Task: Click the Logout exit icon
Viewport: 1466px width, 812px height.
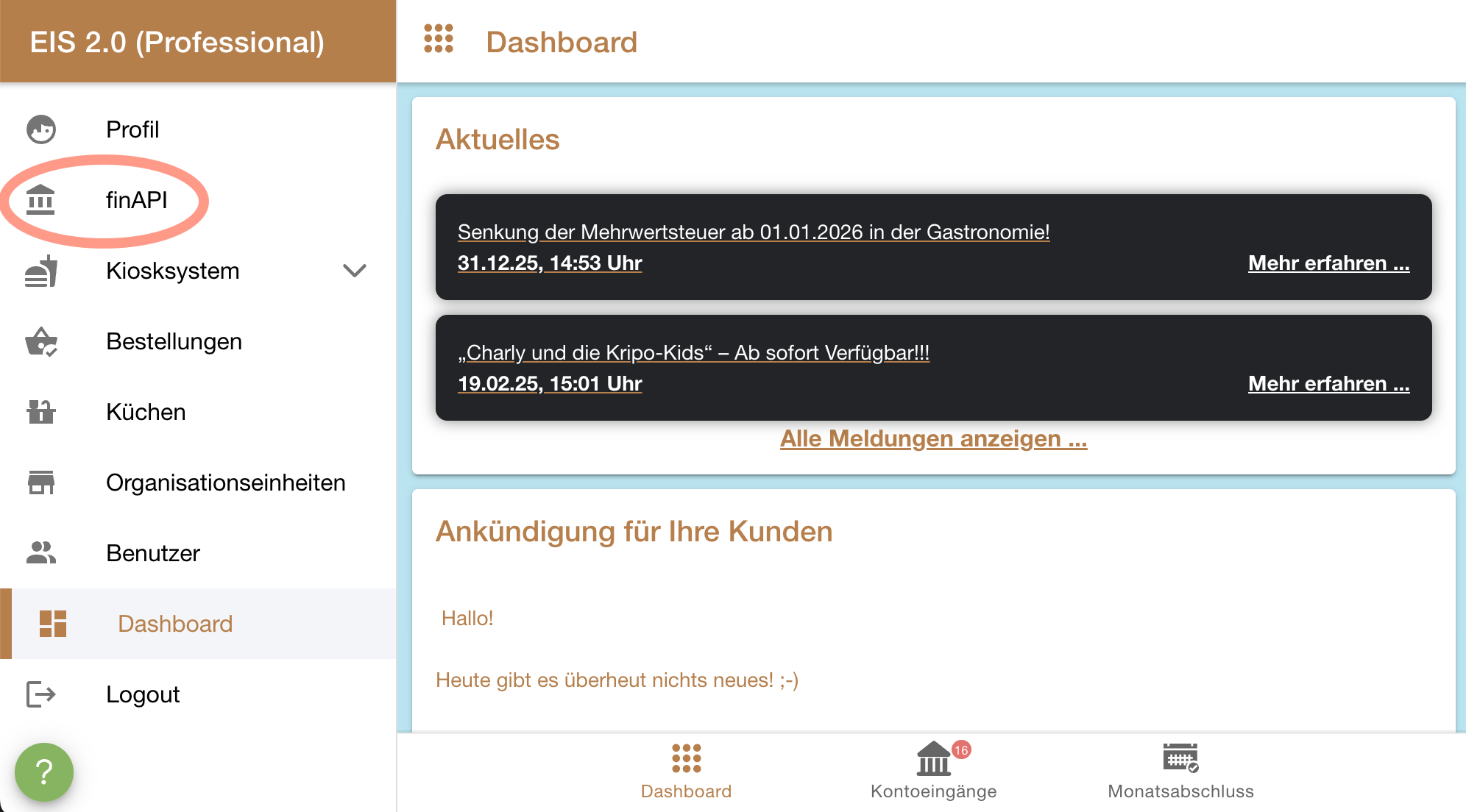Action: (x=41, y=694)
